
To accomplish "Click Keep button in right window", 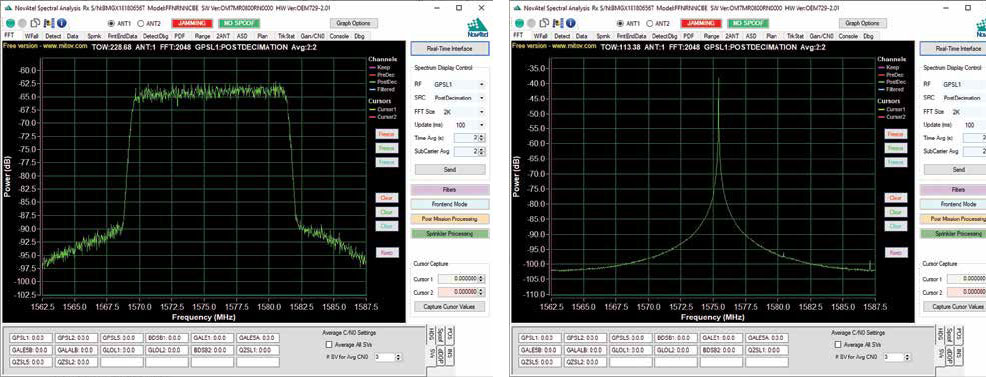I will point(897,253).
